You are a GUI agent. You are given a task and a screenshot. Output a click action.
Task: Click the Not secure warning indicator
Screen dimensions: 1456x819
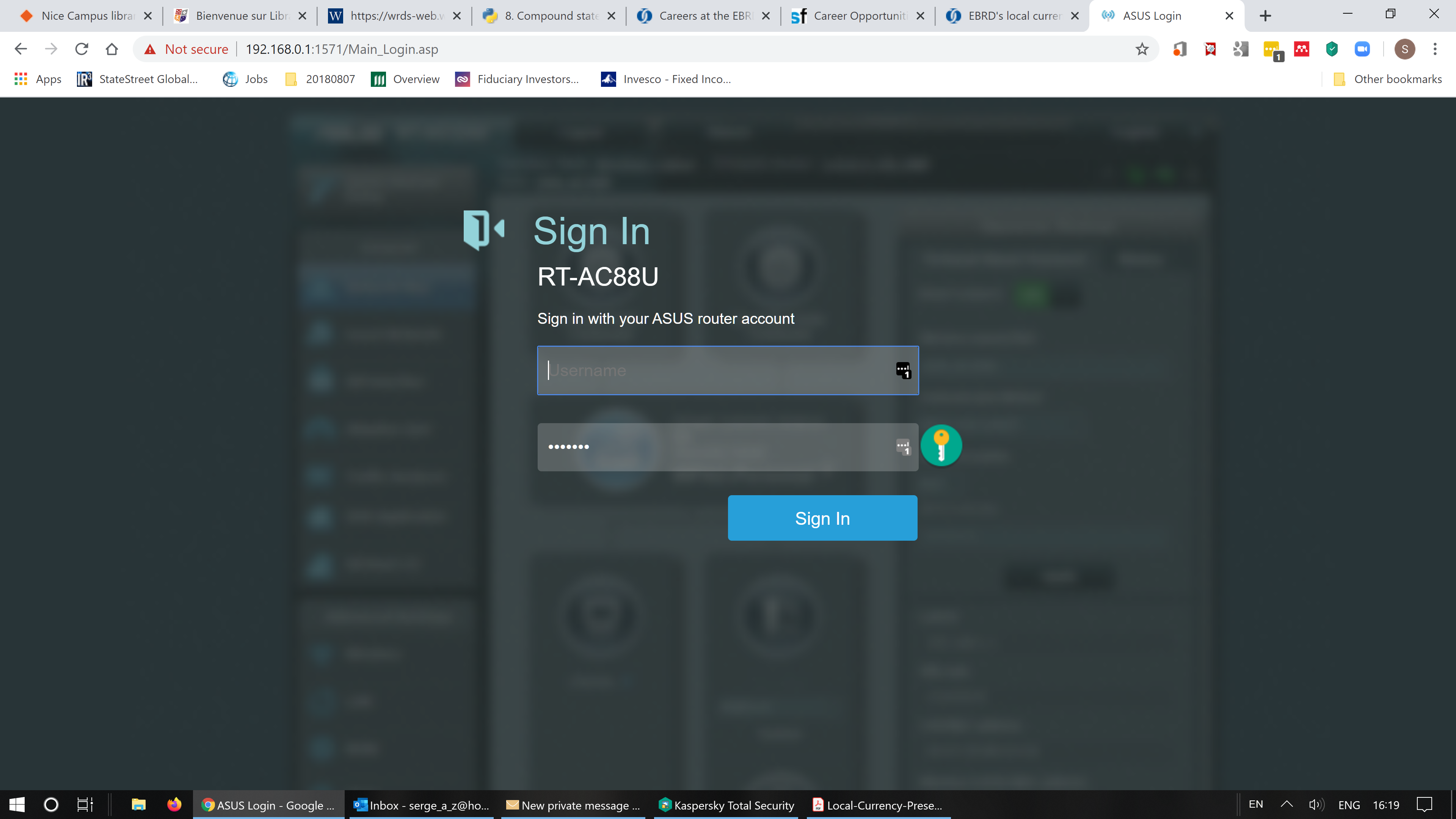pyautogui.click(x=186, y=49)
